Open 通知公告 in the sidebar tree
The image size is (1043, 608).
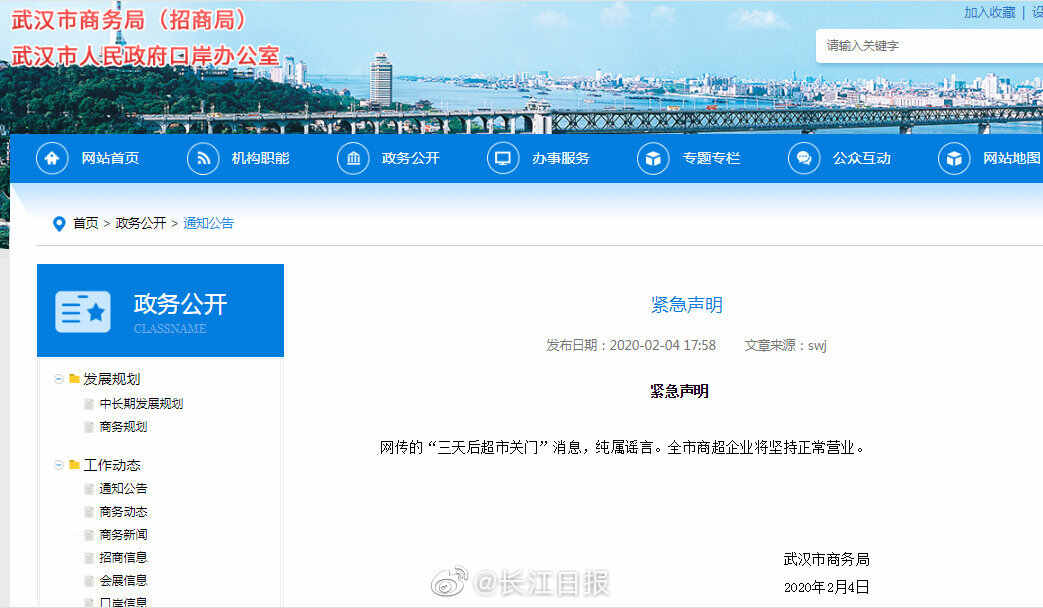[x=123, y=489]
